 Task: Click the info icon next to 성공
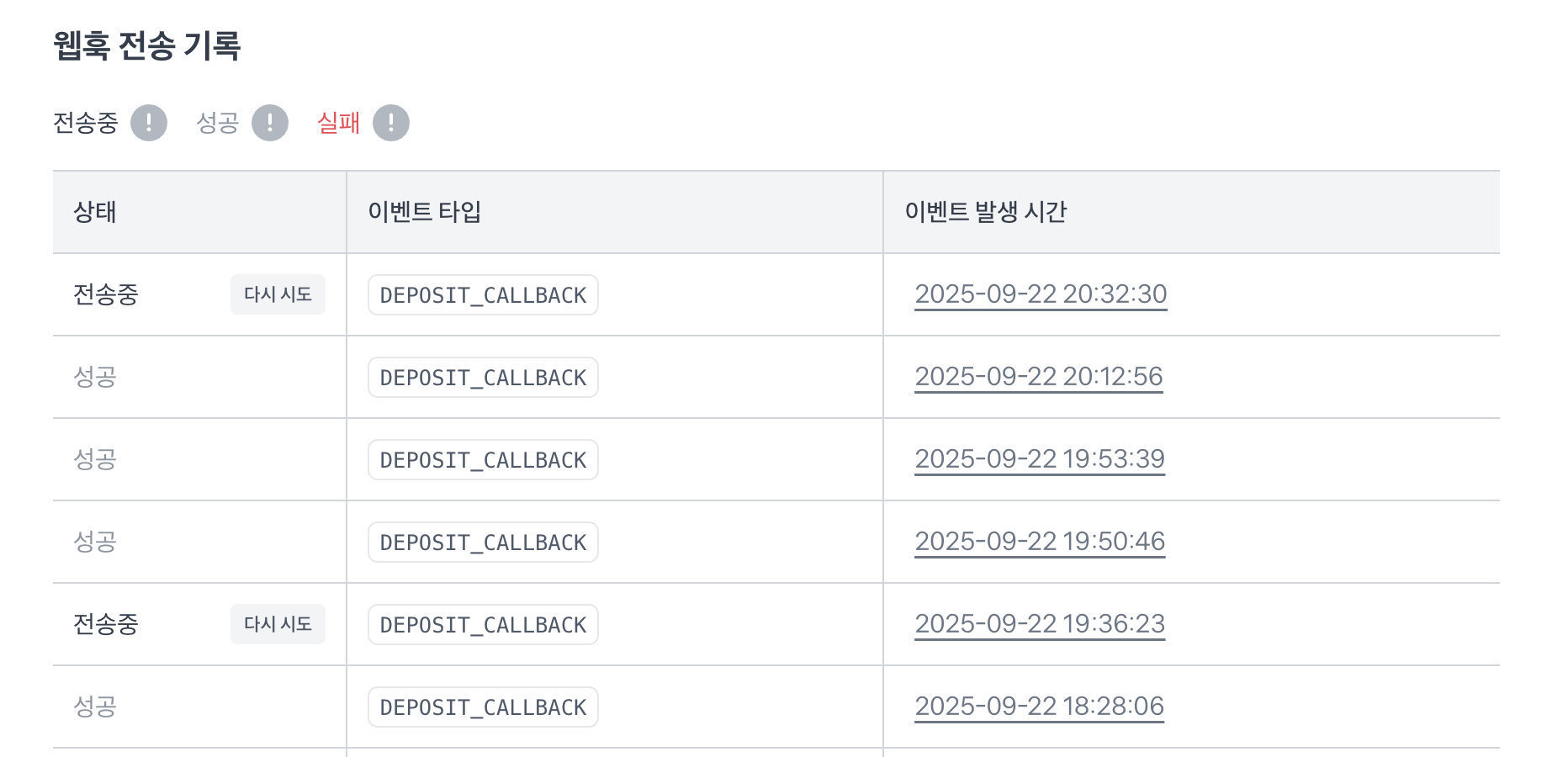pos(270,123)
